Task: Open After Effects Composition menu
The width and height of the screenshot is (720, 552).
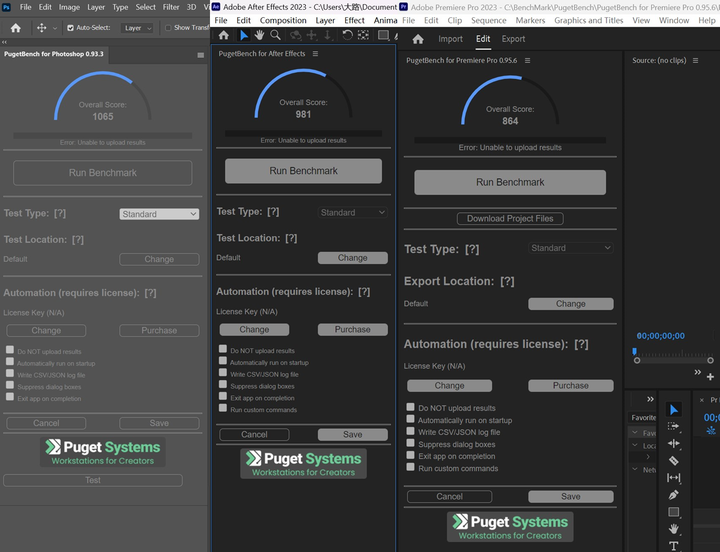Action: pos(283,20)
